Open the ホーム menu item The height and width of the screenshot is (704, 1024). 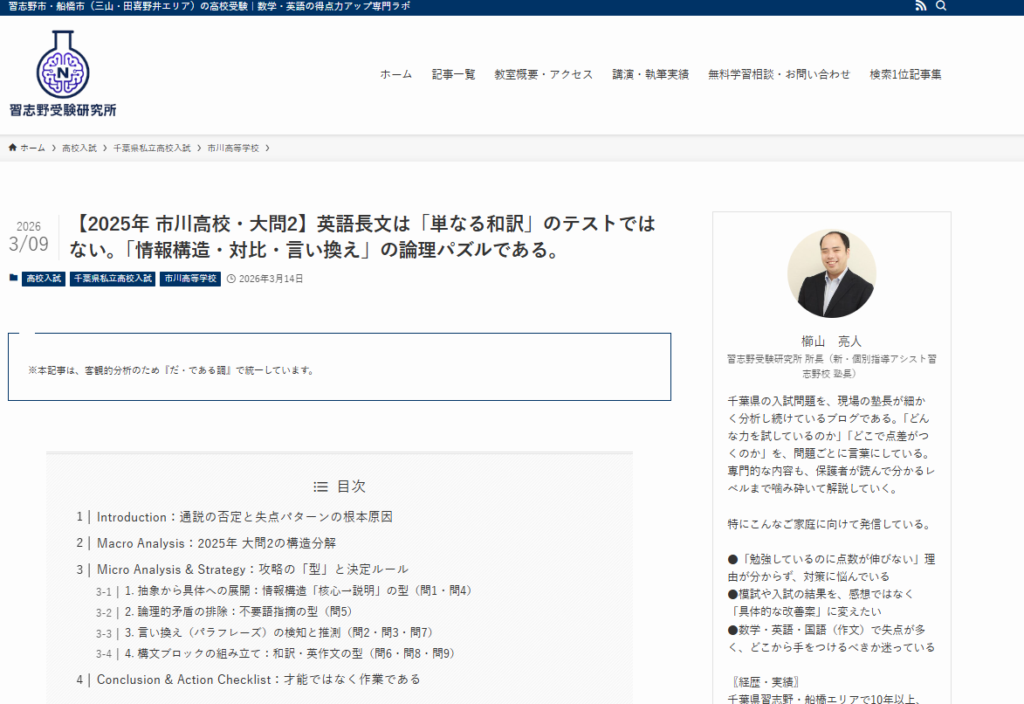pyautogui.click(x=396, y=74)
